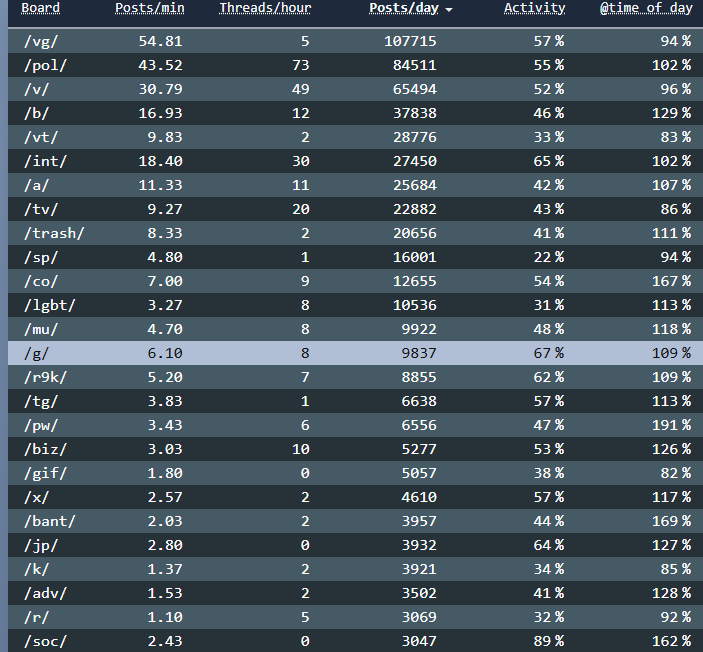Click time of day value 167 %
703x652 pixels.
pos(671,281)
